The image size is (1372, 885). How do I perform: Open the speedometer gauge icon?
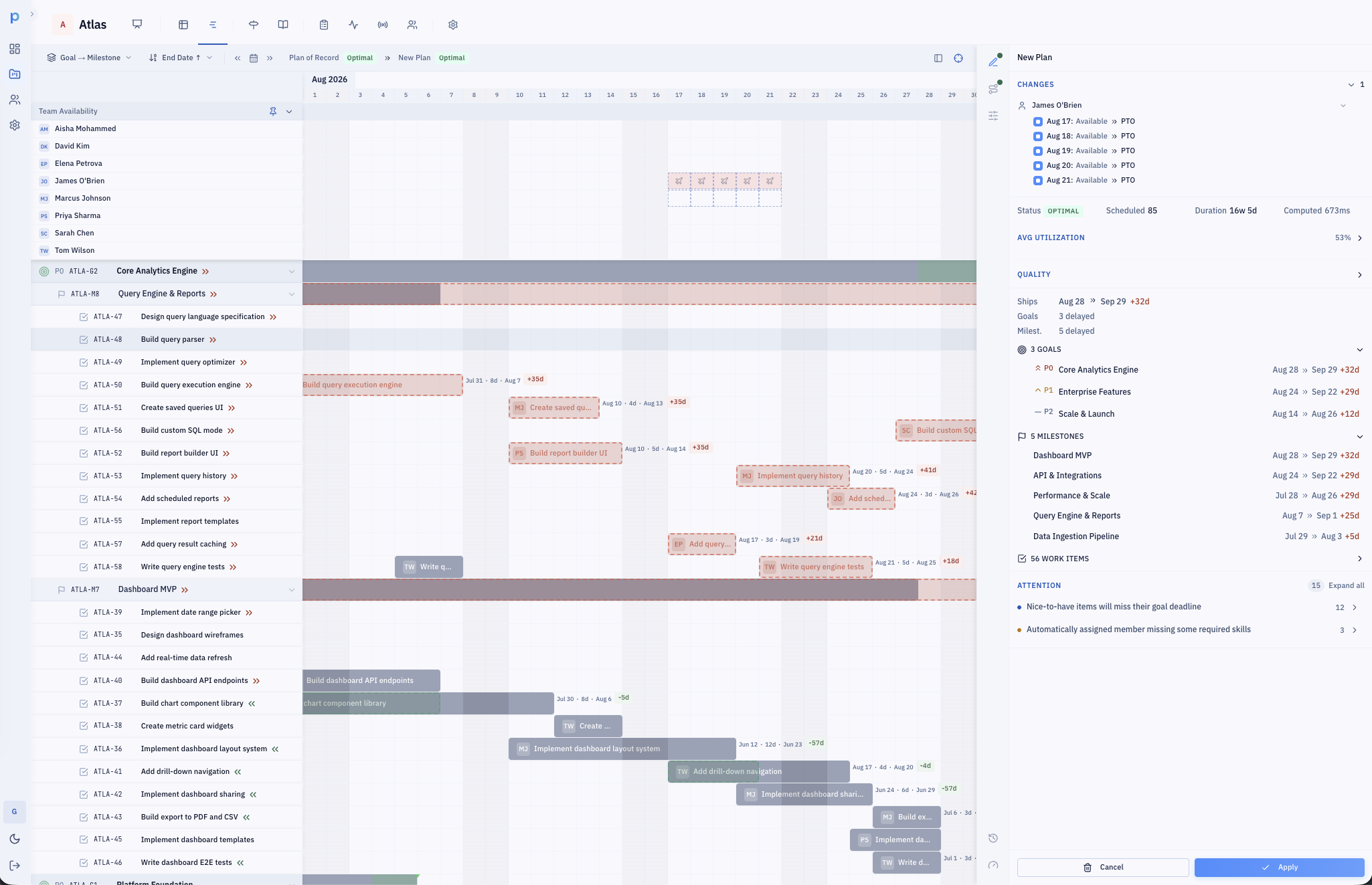point(993,865)
